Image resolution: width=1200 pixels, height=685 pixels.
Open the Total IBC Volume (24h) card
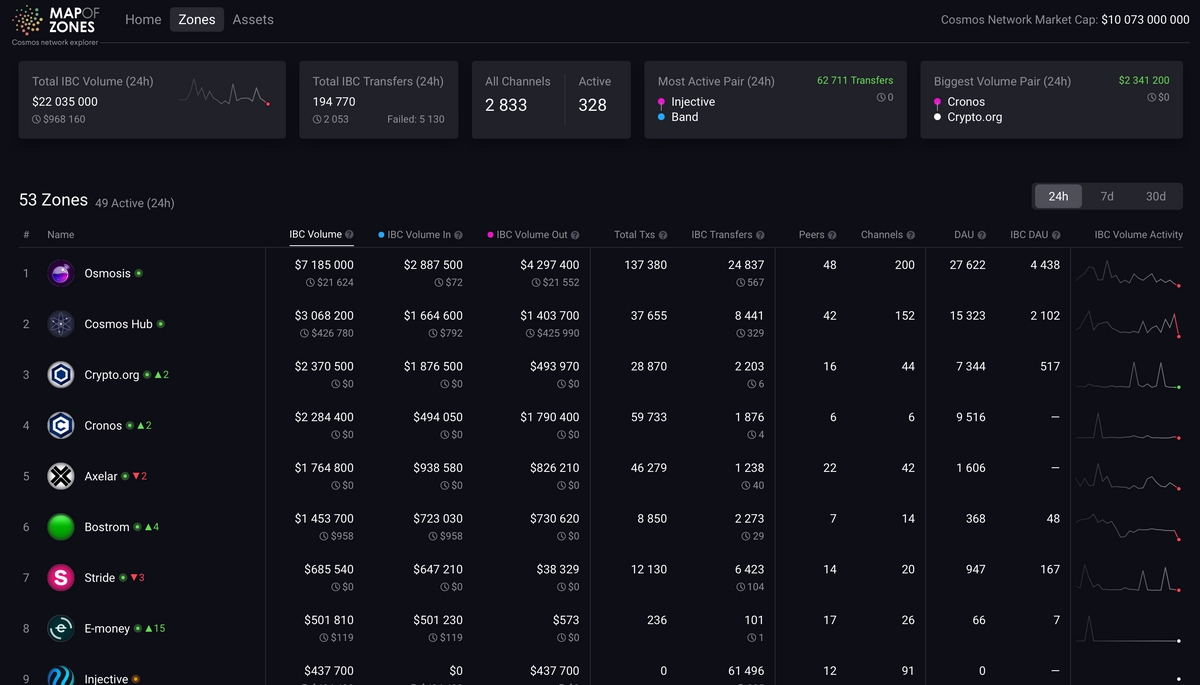152,100
